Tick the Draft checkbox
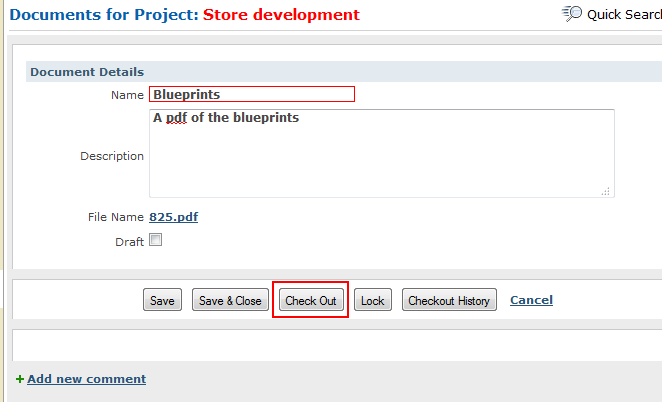 [x=155, y=240]
